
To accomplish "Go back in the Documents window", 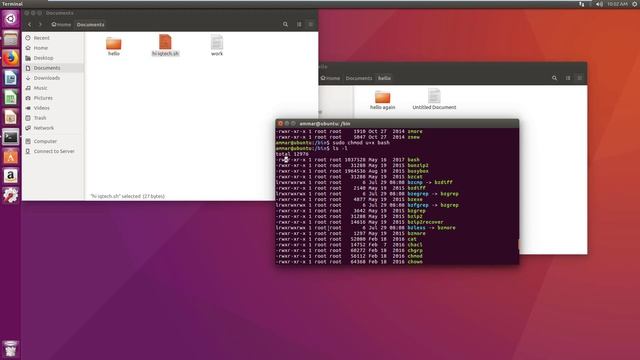I will tap(30, 24).
